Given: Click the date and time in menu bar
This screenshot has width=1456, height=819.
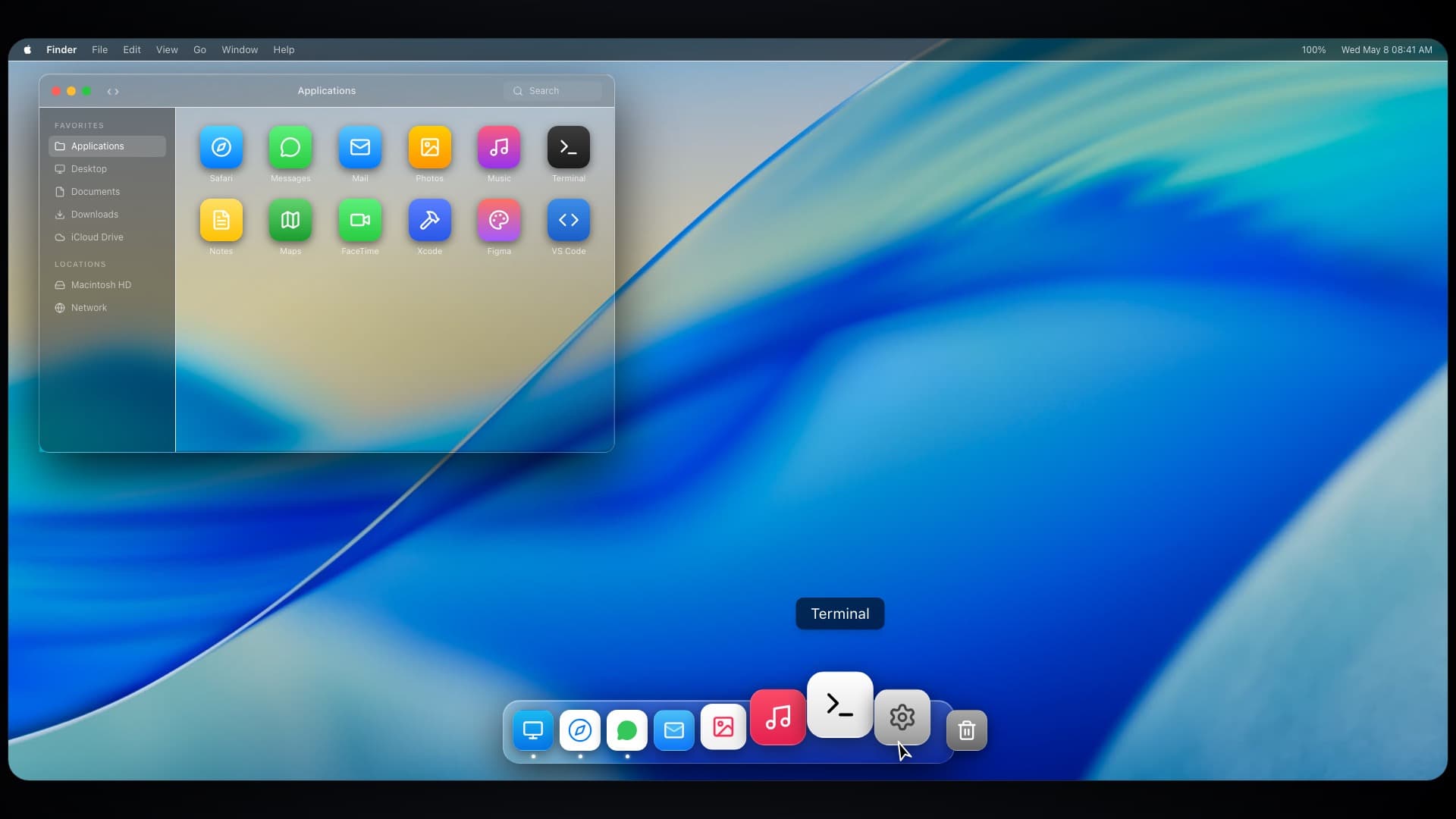Looking at the screenshot, I should point(1386,50).
